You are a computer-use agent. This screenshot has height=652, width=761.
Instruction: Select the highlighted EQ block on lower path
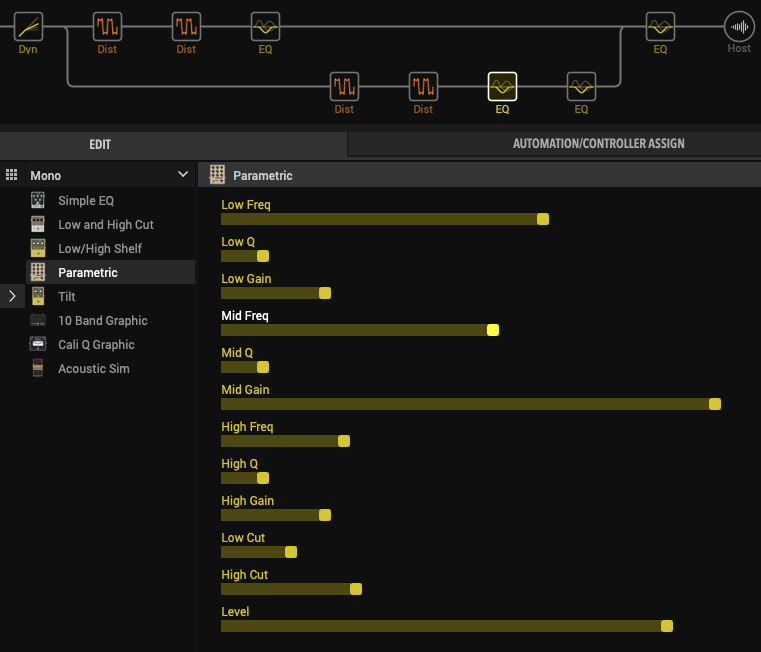pyautogui.click(x=502, y=87)
